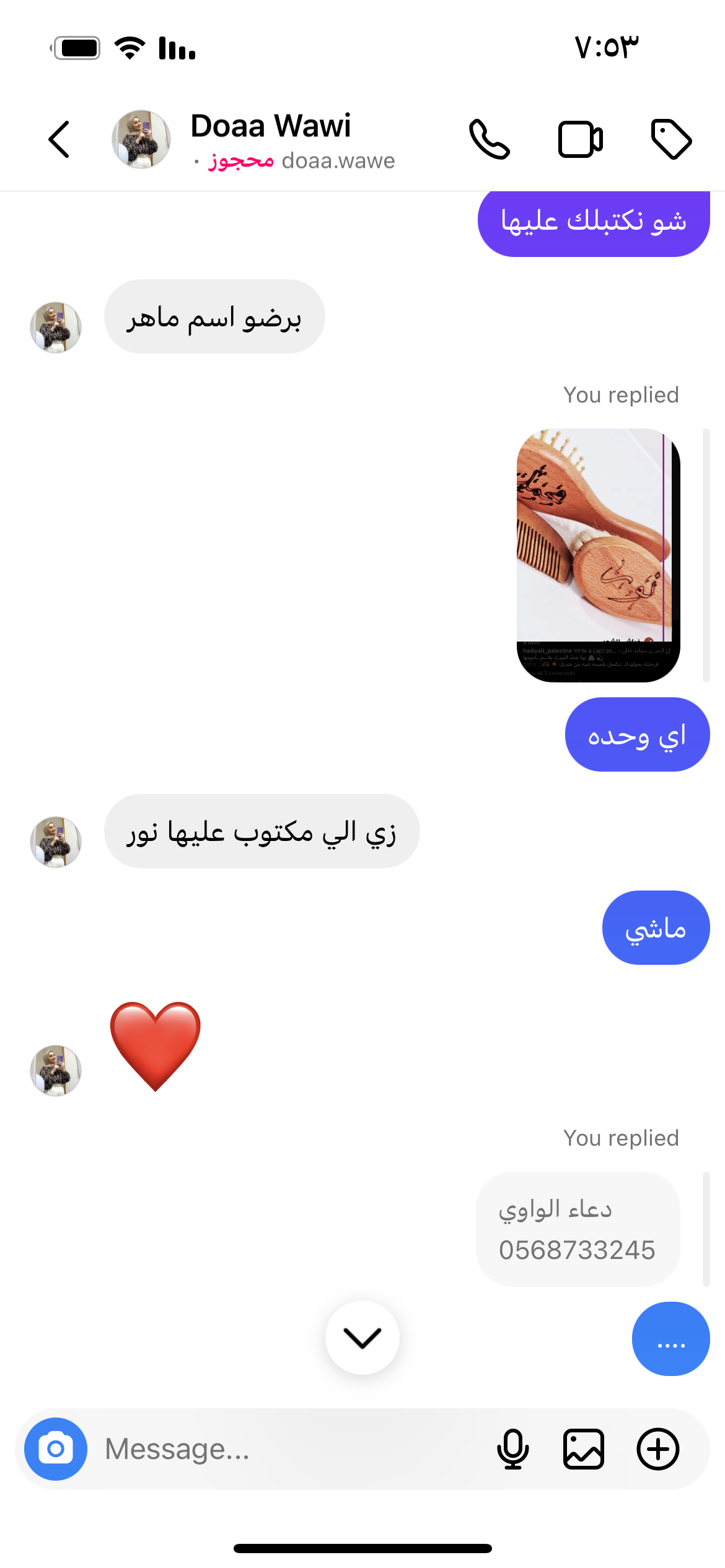This screenshot has width=725, height=1568.
Task: Tap the microphone to record voice message
Action: [x=513, y=1448]
